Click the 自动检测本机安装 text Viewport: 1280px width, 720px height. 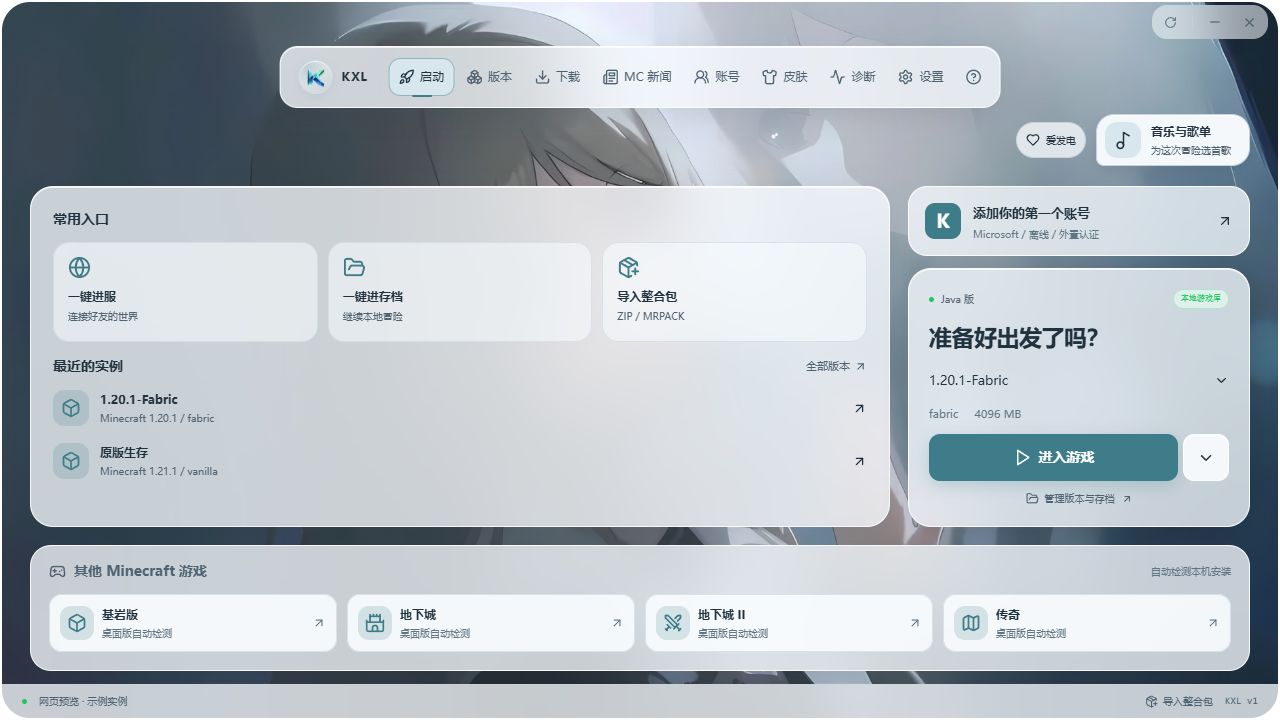pyautogui.click(x=1191, y=572)
